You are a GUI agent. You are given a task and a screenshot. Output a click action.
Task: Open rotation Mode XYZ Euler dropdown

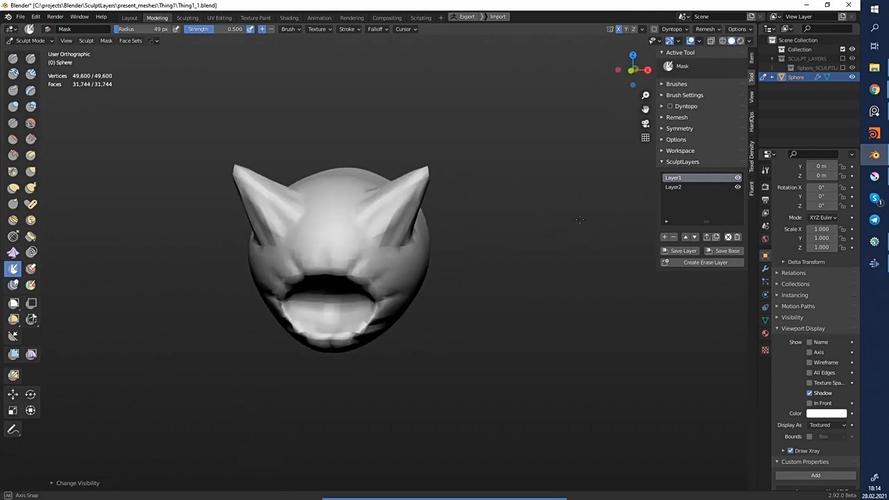tap(823, 218)
